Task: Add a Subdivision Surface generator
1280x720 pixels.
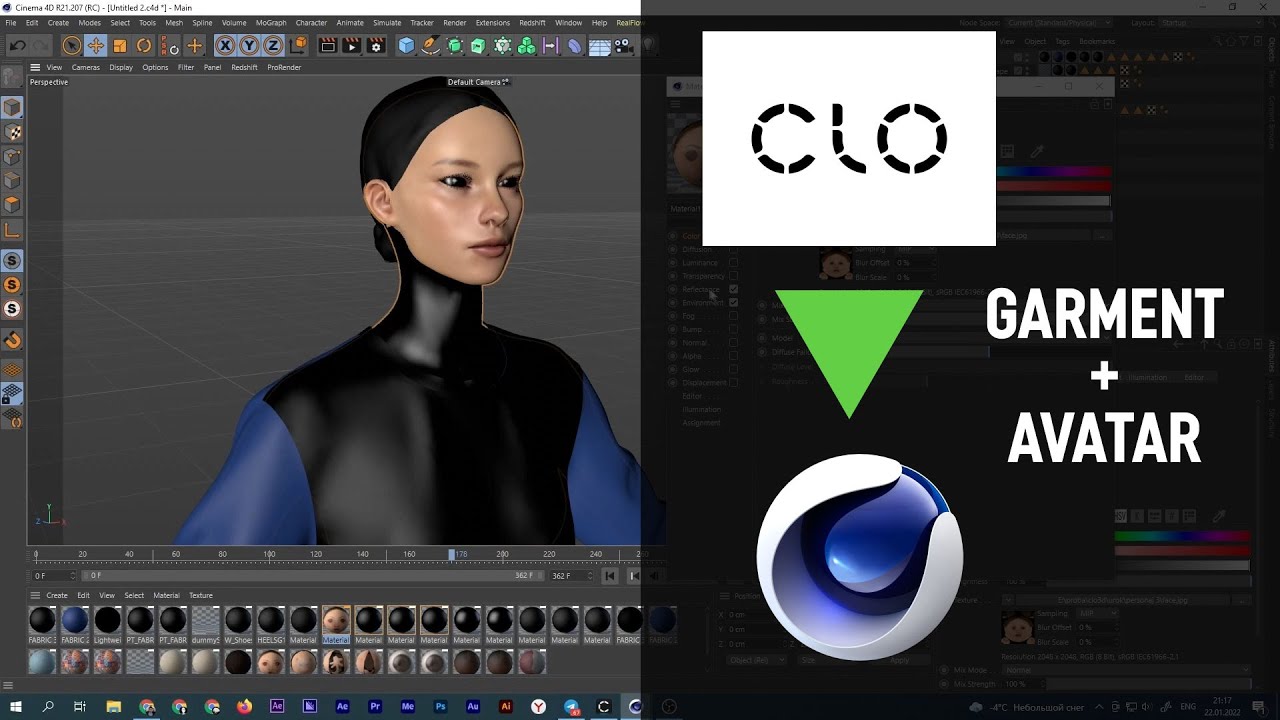Action: pyautogui.click(x=455, y=45)
